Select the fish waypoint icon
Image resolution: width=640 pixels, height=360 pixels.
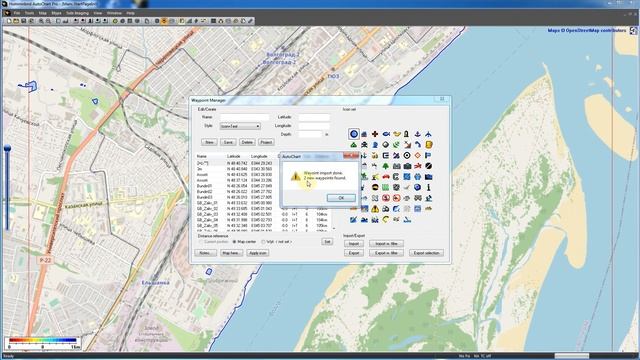[x=386, y=134]
